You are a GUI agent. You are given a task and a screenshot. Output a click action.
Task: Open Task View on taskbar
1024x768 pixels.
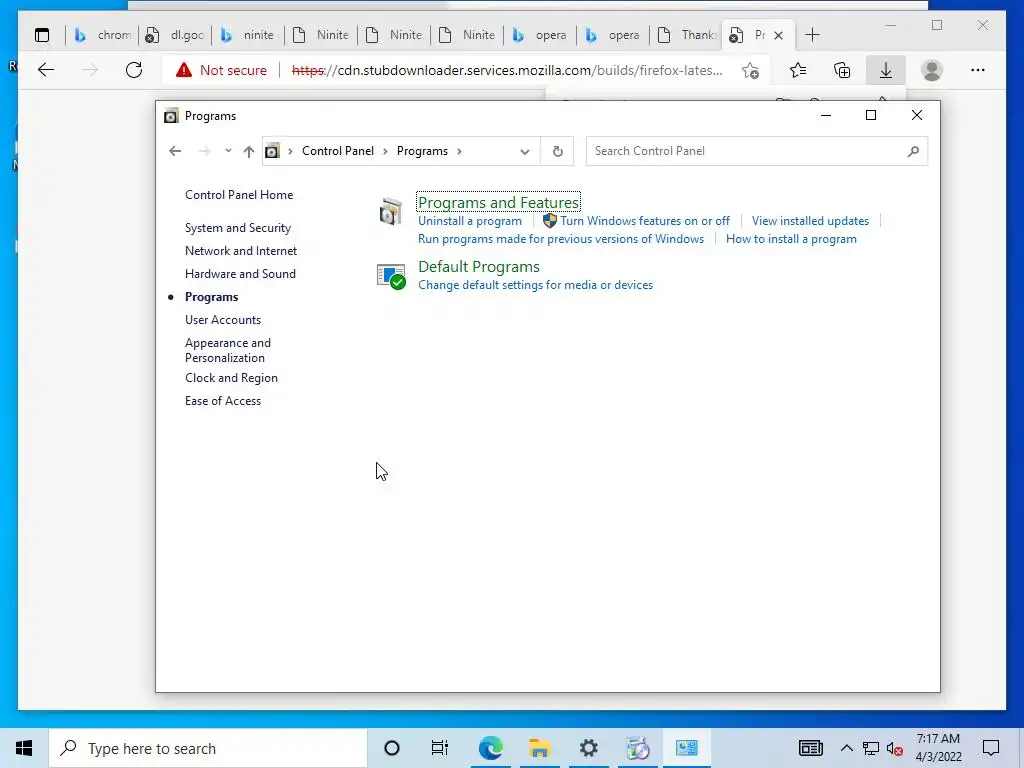(x=440, y=748)
